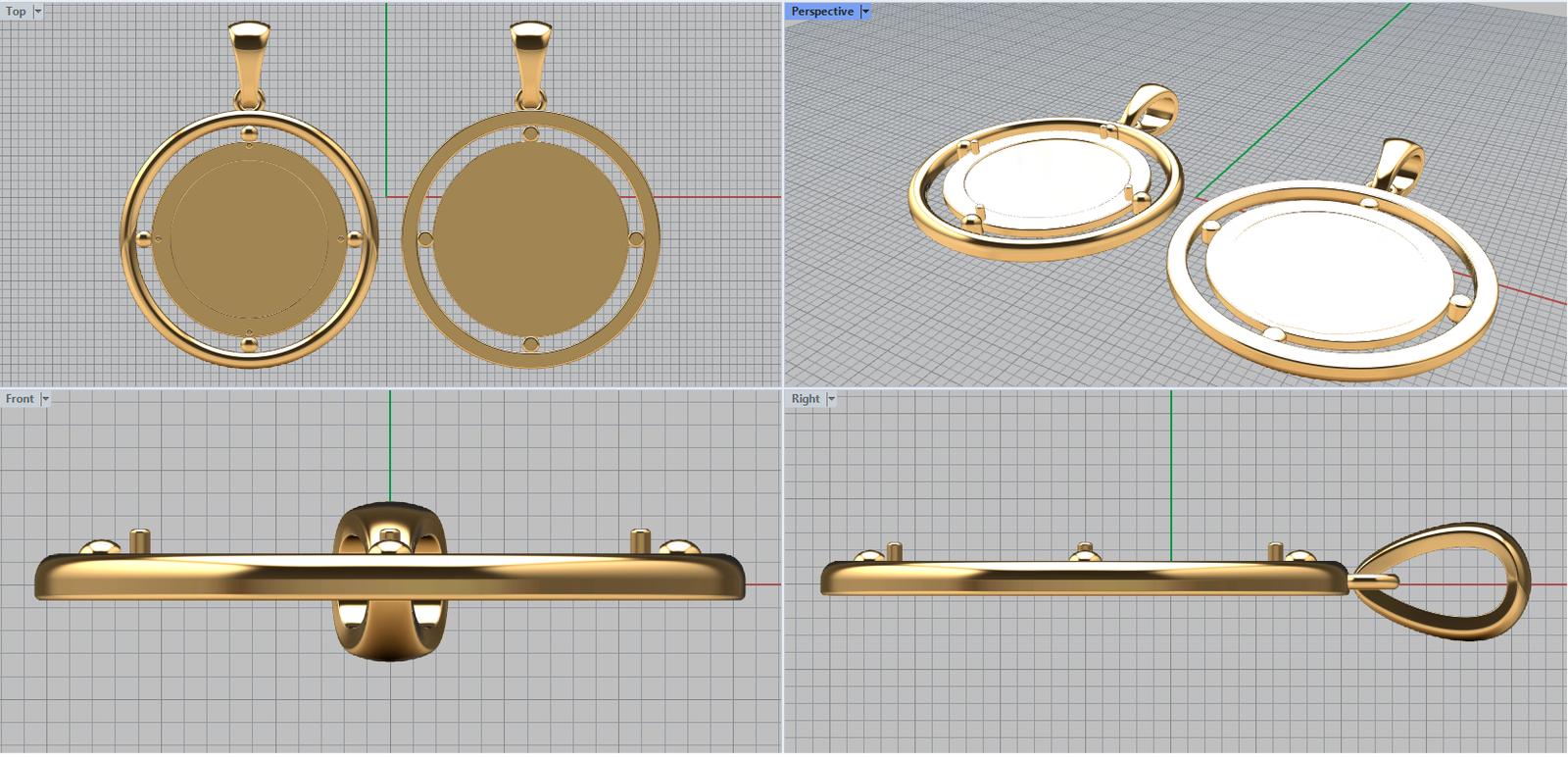Open the Front viewport dropdown arrow
1568x757 pixels.
[45, 399]
